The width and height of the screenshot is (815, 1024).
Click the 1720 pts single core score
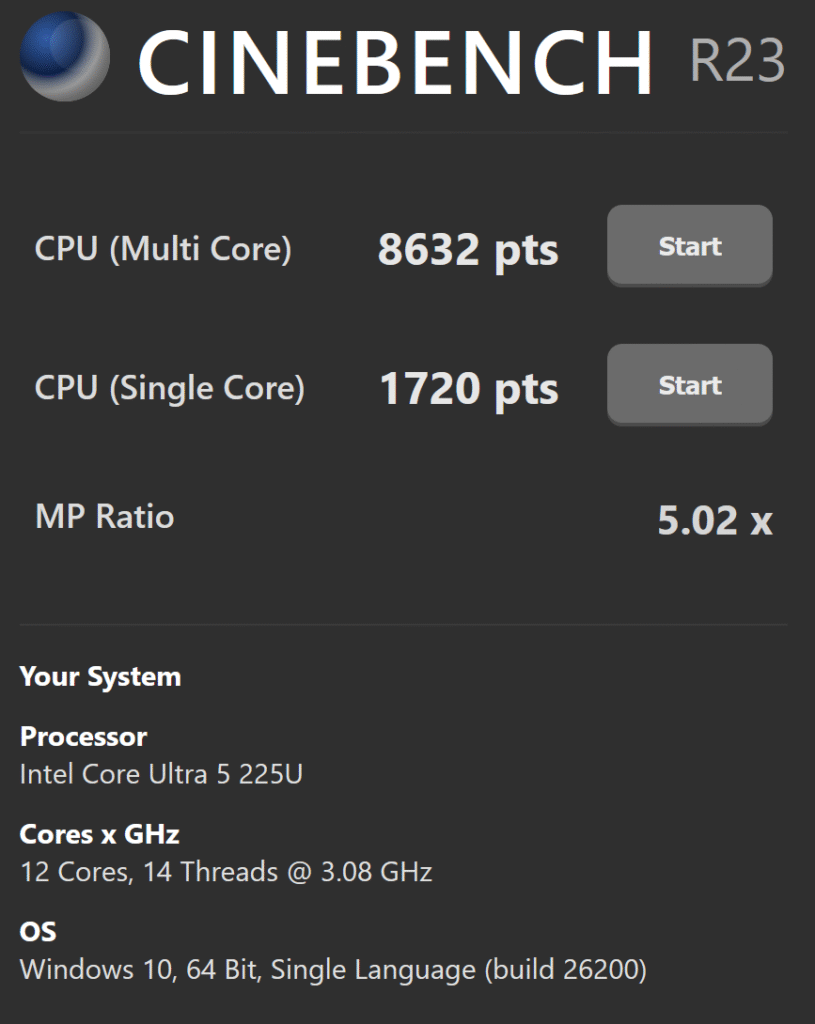pyautogui.click(x=468, y=389)
